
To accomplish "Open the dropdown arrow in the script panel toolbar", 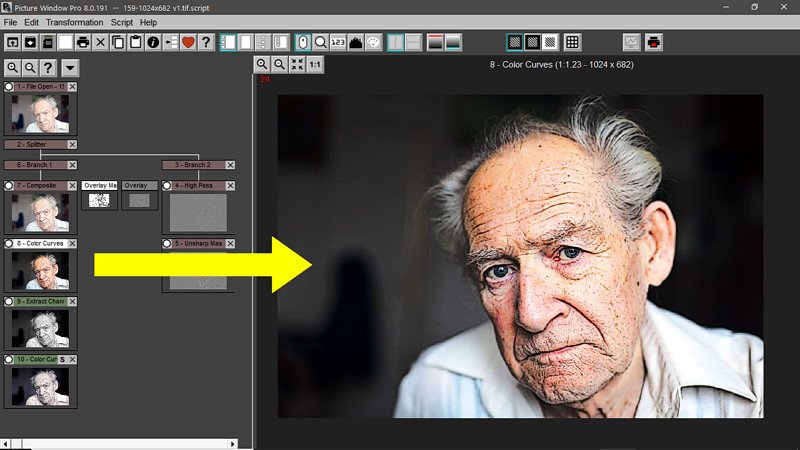I will (70, 68).
